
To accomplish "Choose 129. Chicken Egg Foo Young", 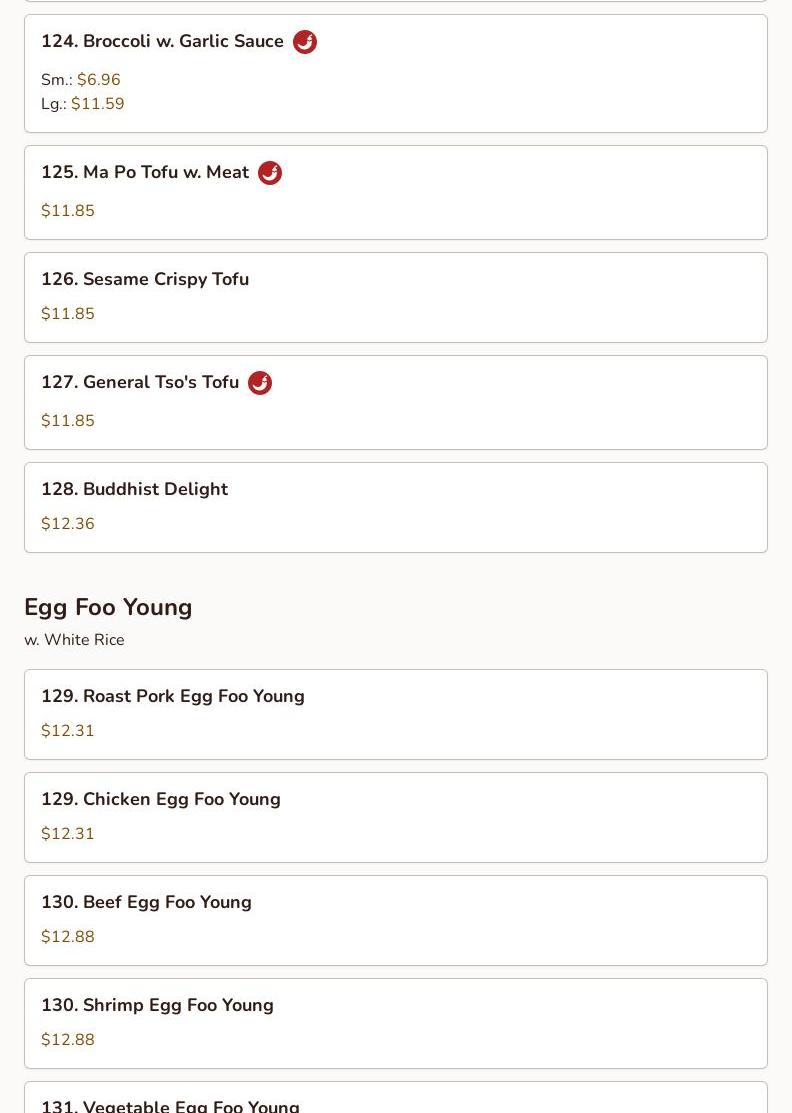I will [161, 799].
